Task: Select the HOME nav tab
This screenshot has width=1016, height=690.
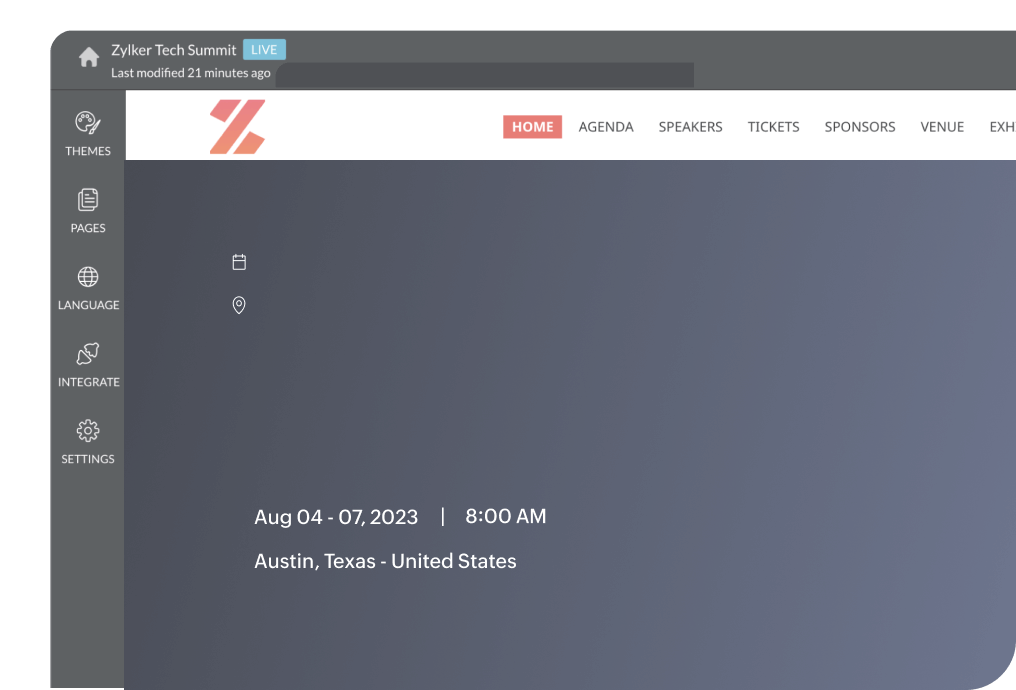Action: pos(533,127)
